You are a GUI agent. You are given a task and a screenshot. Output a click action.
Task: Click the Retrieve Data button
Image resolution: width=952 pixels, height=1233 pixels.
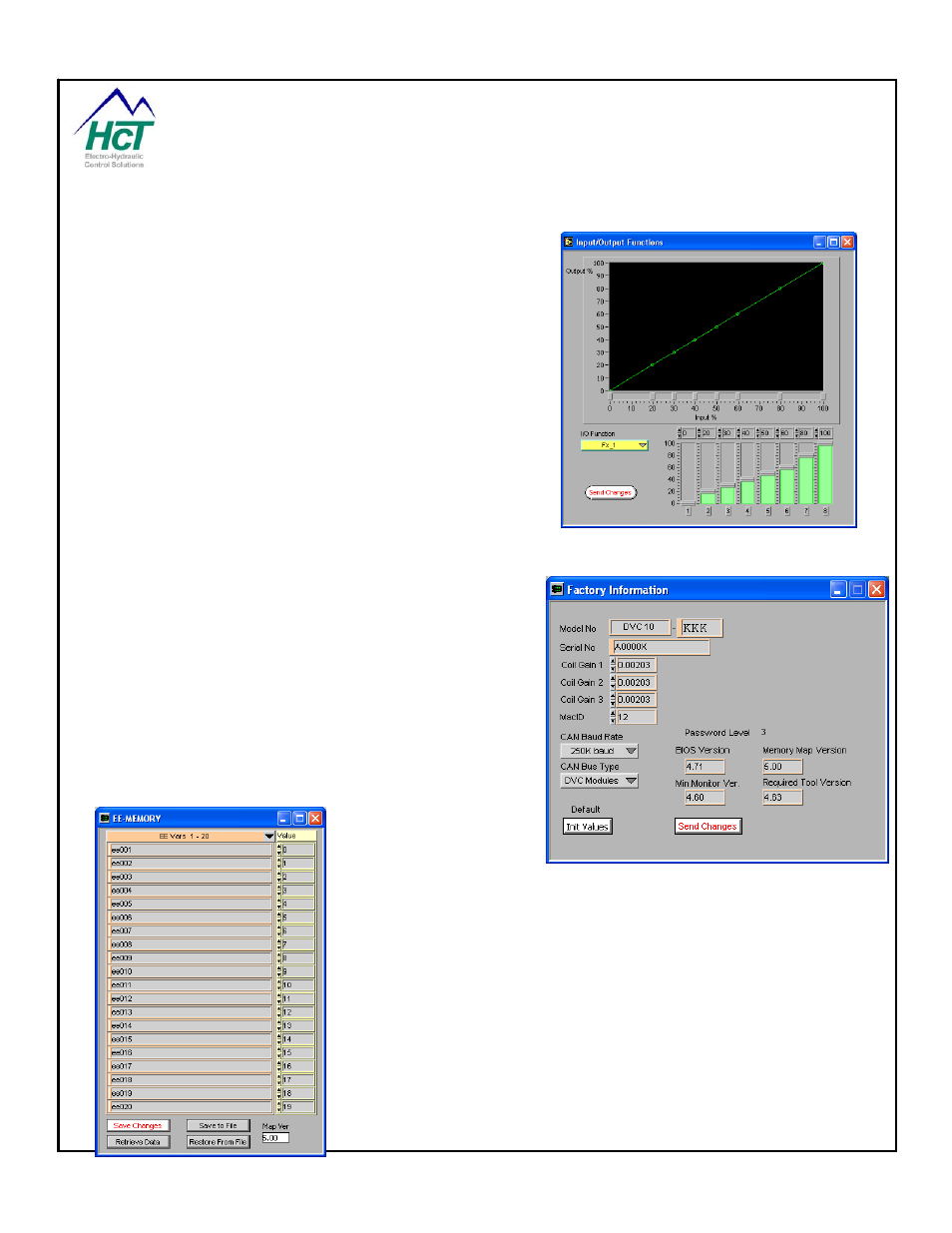138,1141
